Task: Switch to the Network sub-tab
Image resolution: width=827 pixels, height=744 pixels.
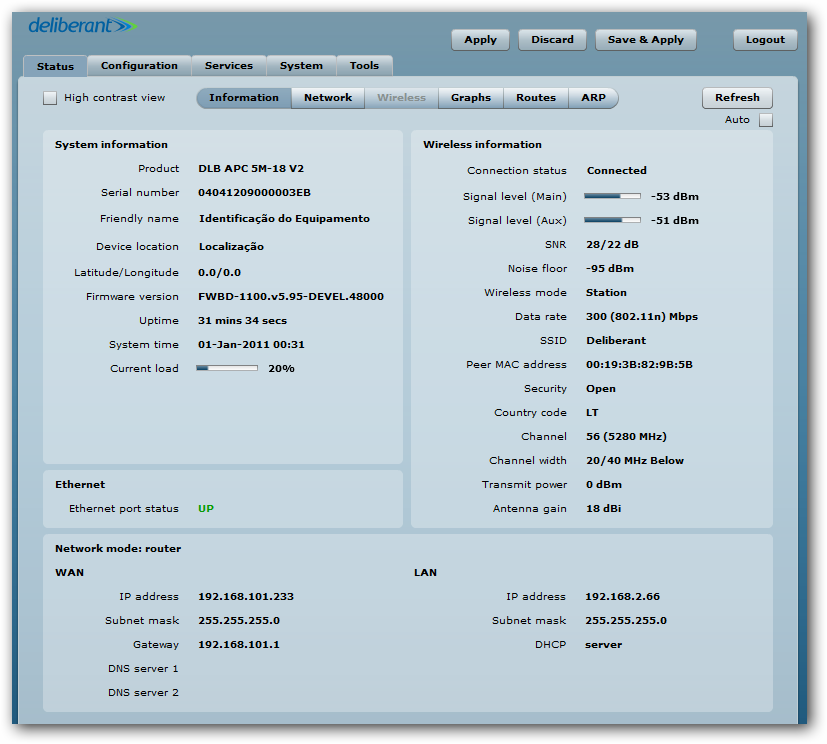Action: [328, 97]
